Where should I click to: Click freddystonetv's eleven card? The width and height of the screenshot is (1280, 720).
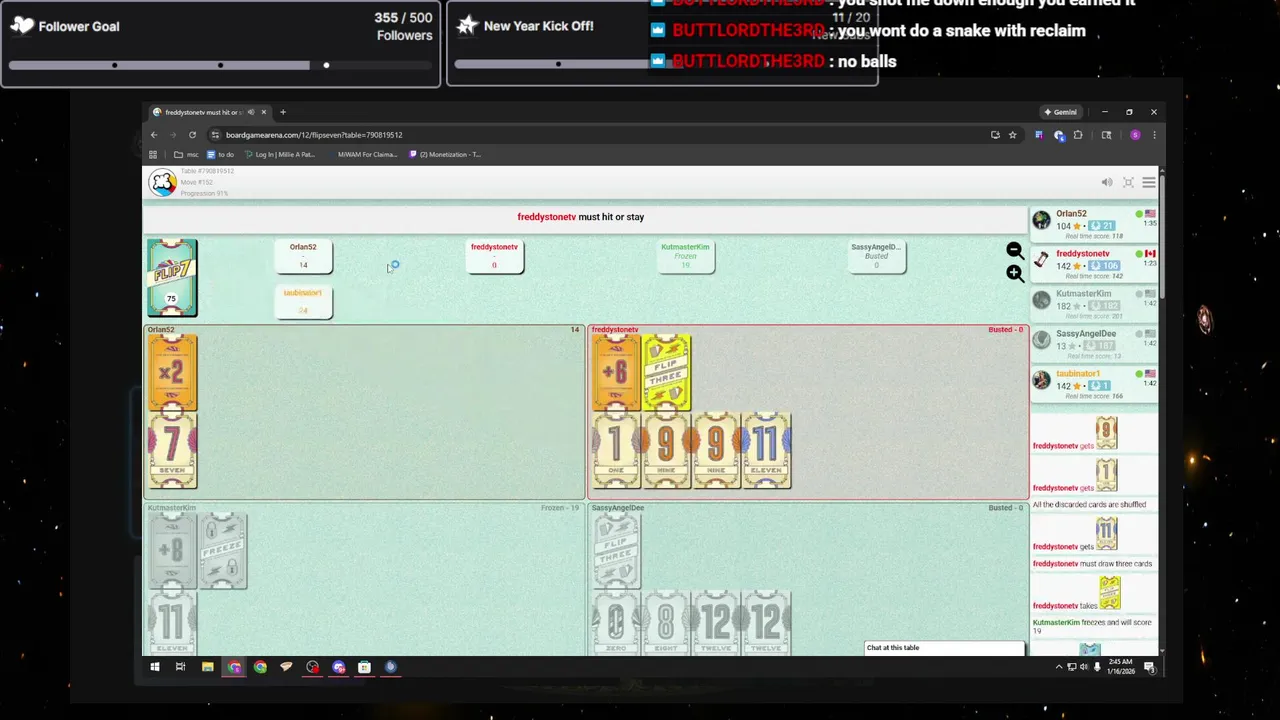click(766, 450)
